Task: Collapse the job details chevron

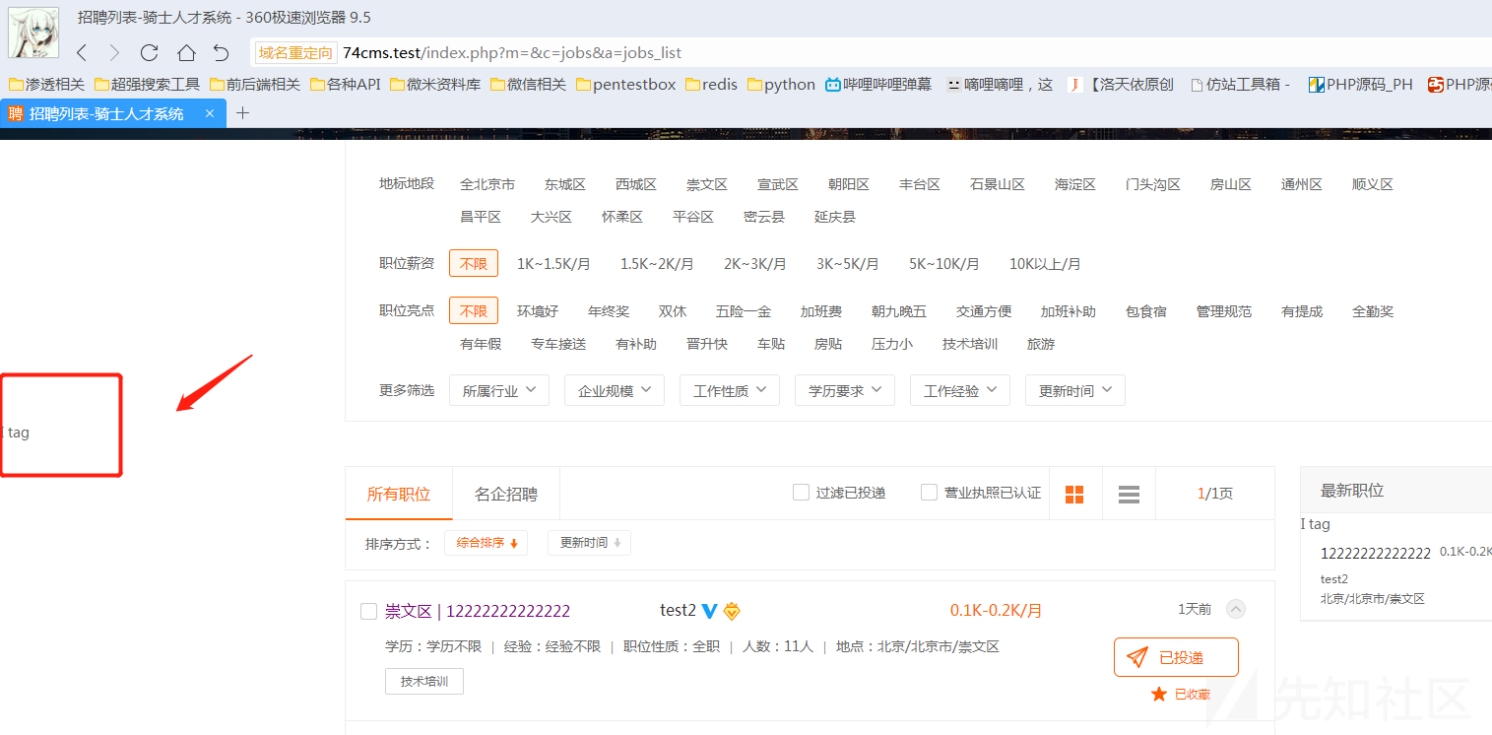Action: [x=1236, y=609]
